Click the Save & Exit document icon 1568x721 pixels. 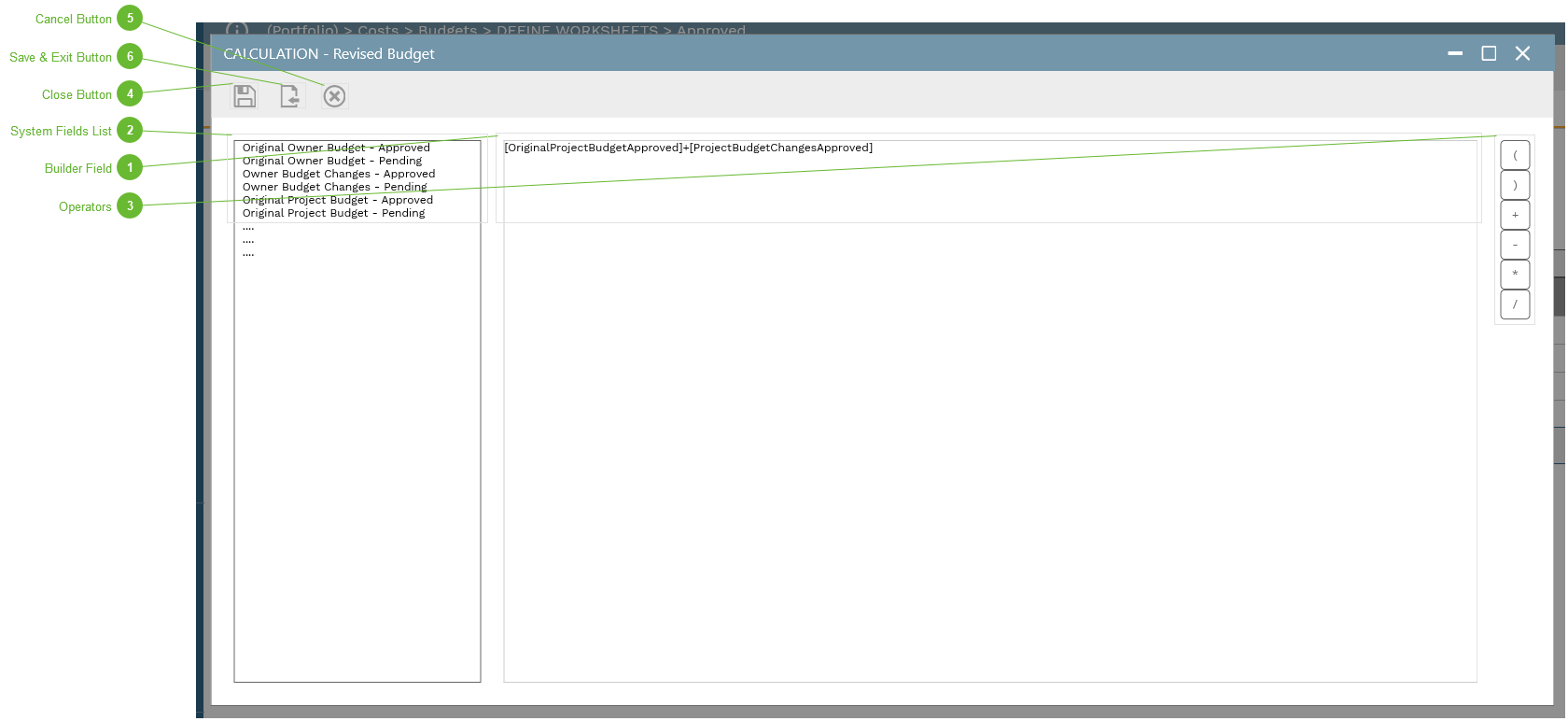(x=290, y=96)
